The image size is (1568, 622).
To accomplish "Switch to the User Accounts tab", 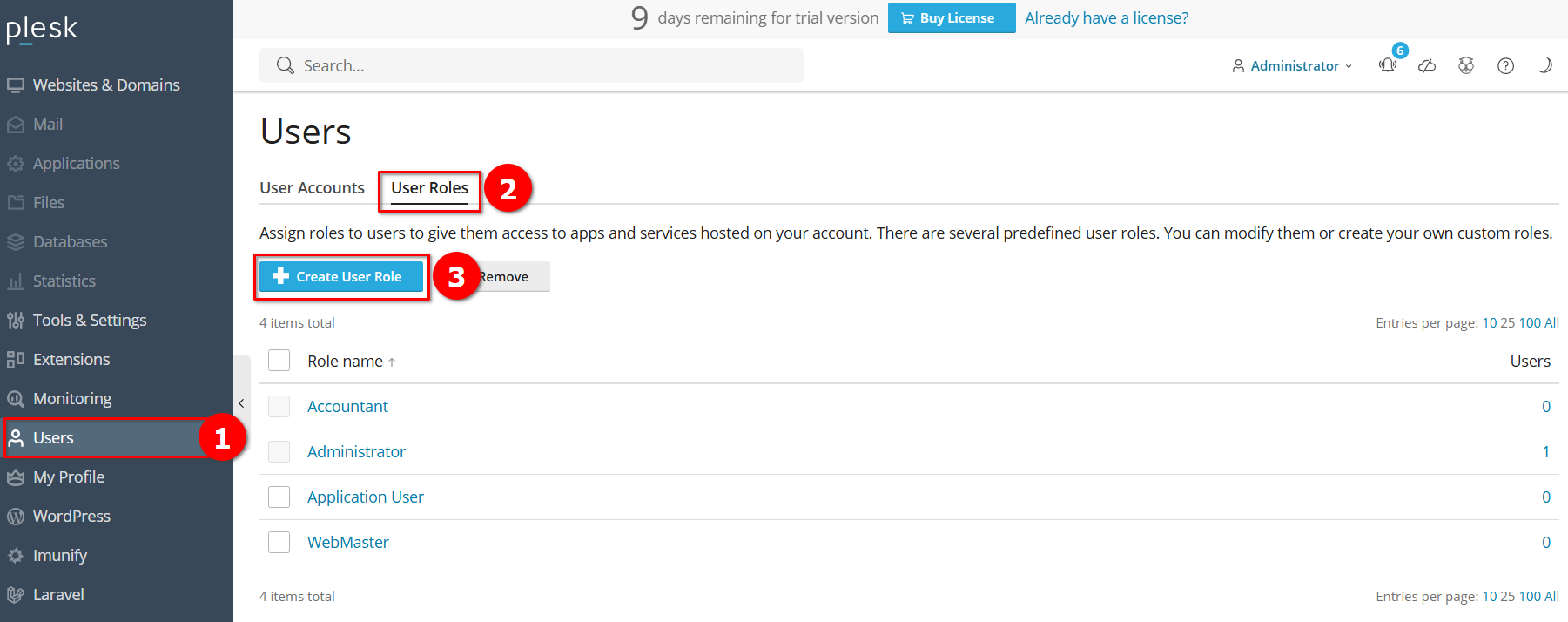I will click(312, 188).
